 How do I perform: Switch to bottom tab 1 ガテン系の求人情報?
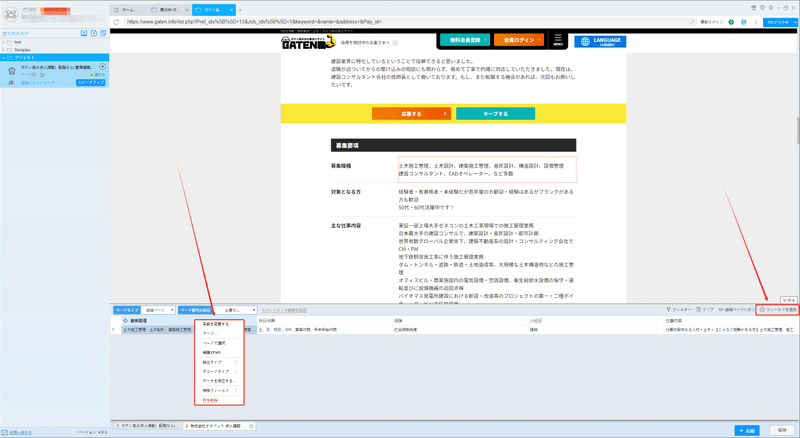[147, 425]
